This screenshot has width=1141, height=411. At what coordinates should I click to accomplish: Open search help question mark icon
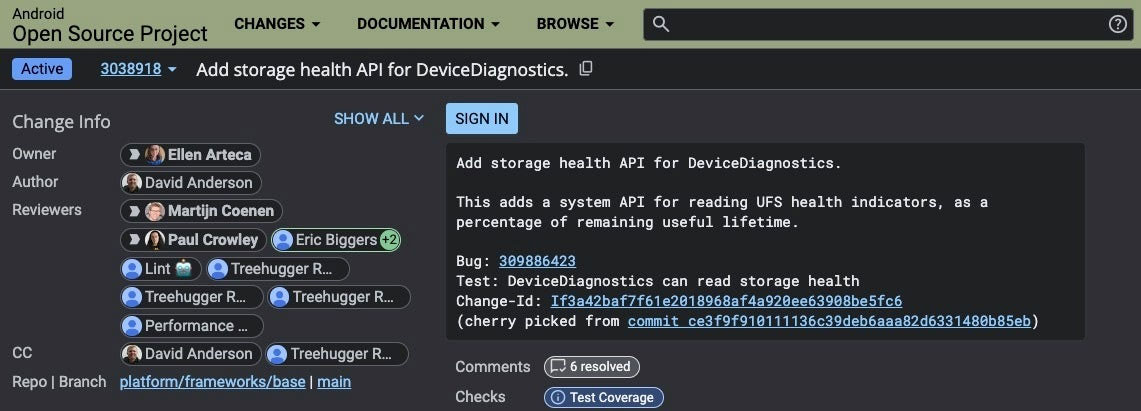point(1118,24)
